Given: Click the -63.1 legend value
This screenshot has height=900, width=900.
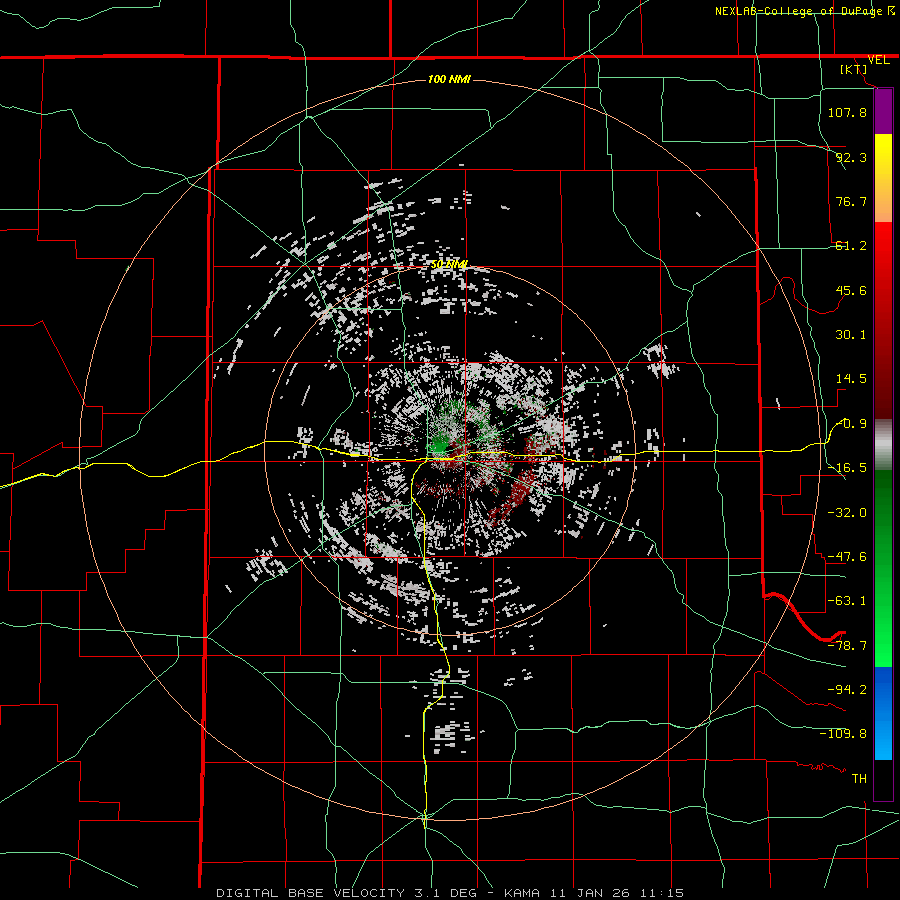Looking at the screenshot, I should coord(847,601).
